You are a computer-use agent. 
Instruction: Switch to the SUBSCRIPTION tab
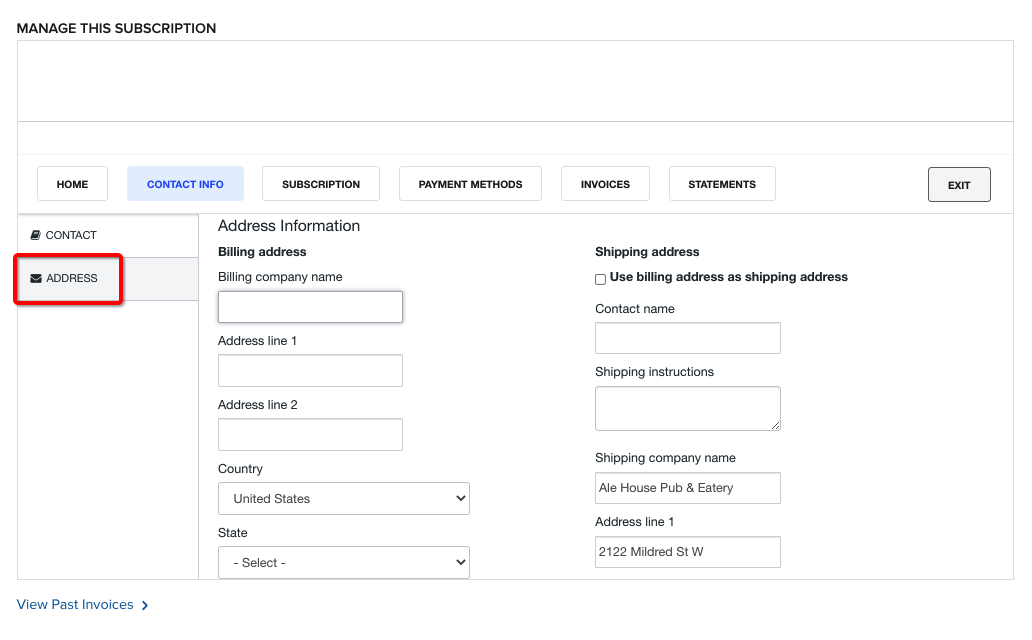pos(321,184)
